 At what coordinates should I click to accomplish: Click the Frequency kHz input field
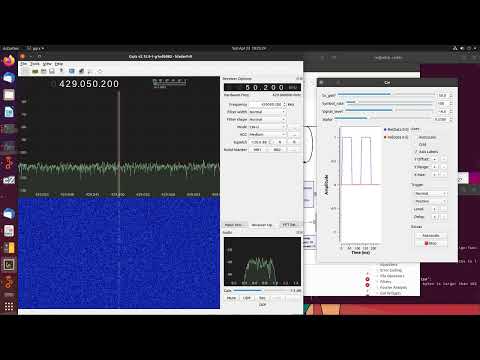pyautogui.click(x=268, y=104)
